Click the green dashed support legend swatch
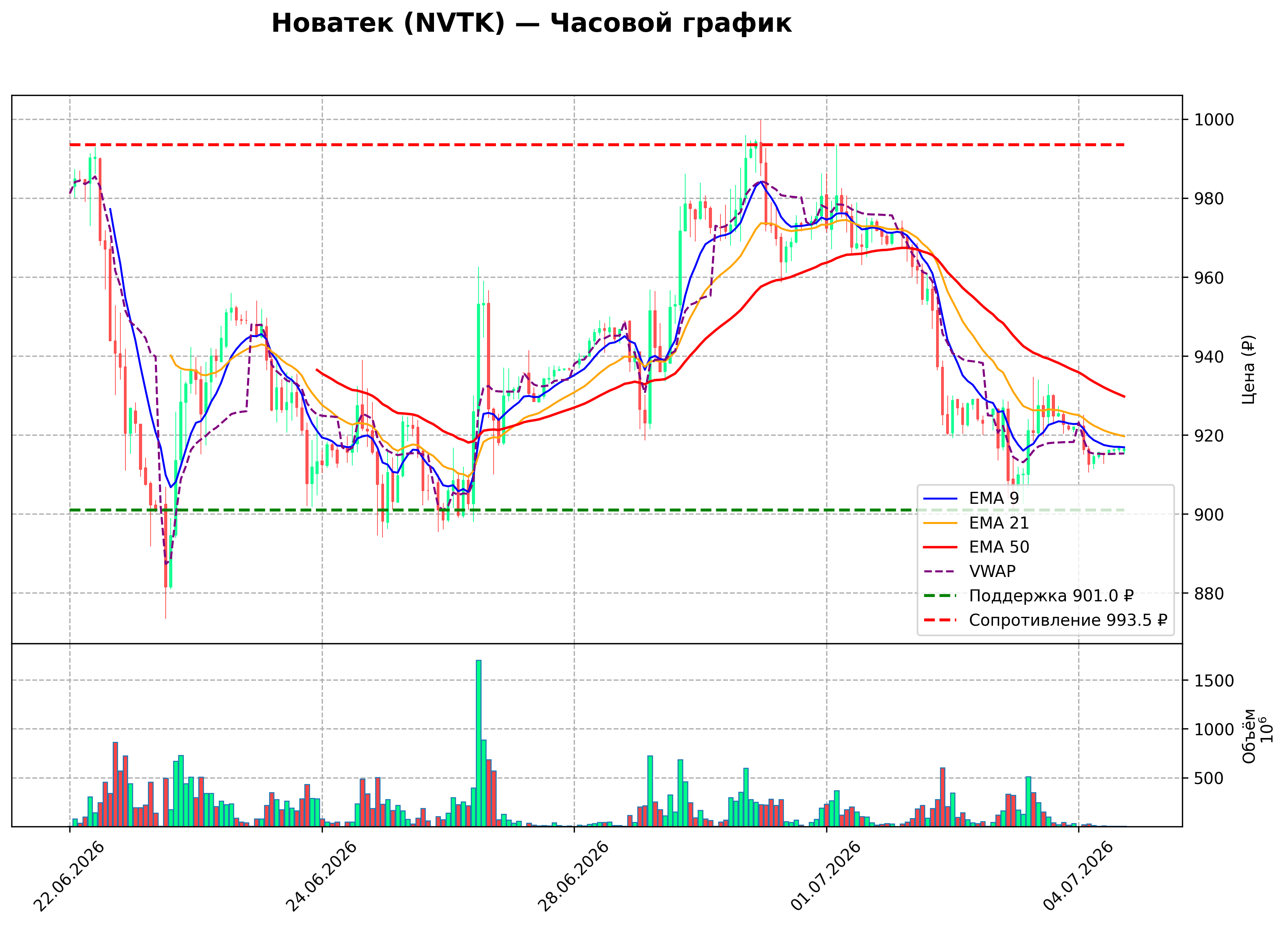 940,596
